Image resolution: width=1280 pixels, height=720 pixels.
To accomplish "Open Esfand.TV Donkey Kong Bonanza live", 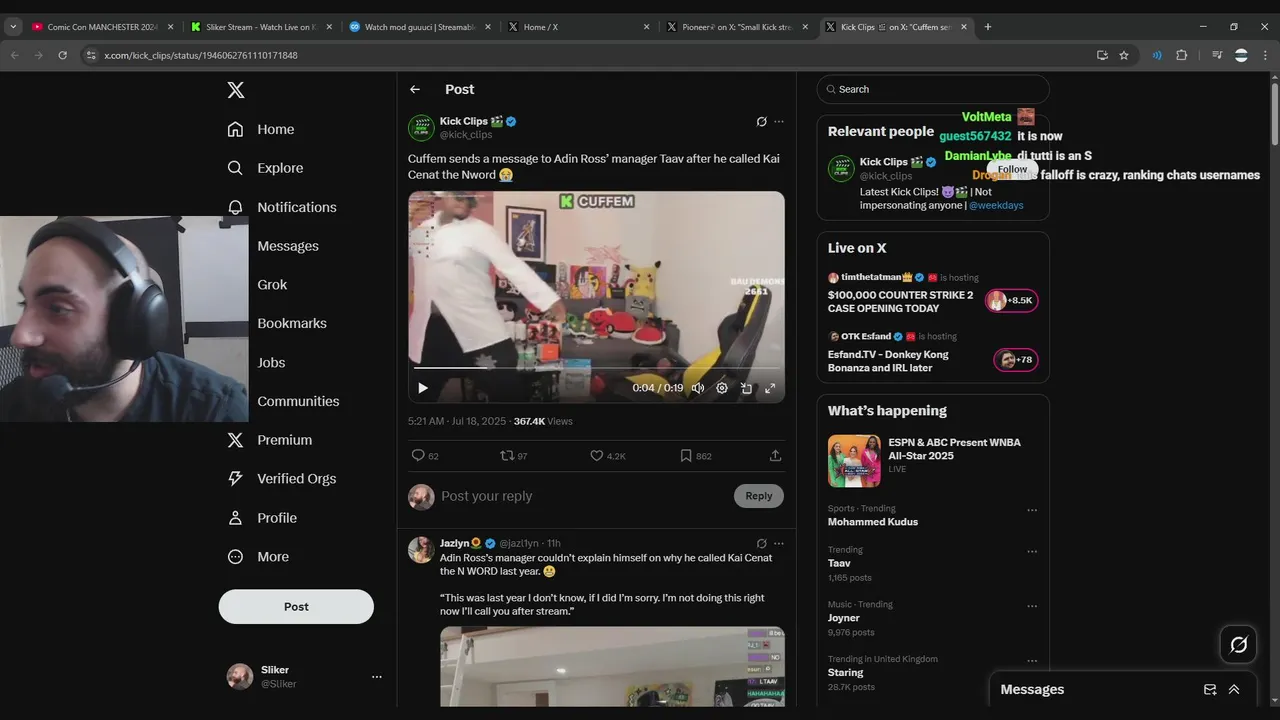I will (x=933, y=351).
